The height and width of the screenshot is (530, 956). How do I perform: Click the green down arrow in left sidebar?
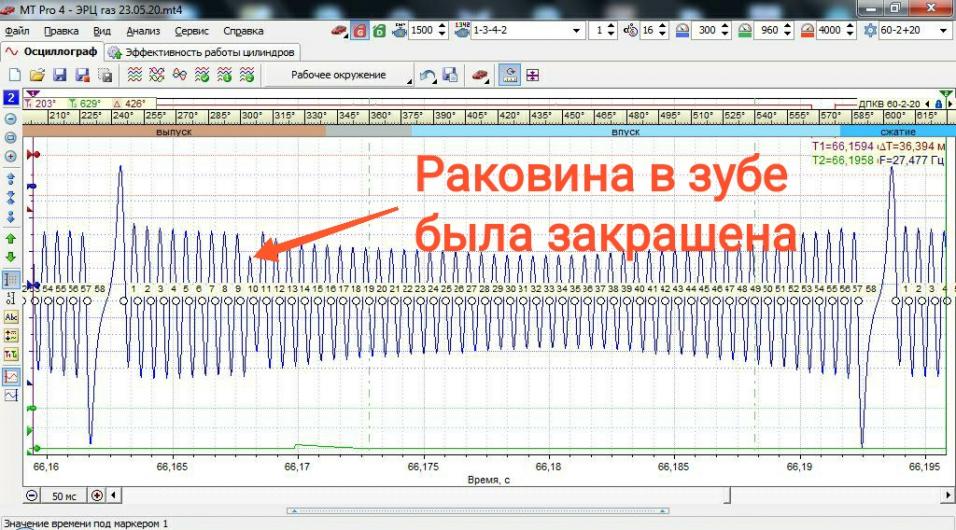coord(11,257)
